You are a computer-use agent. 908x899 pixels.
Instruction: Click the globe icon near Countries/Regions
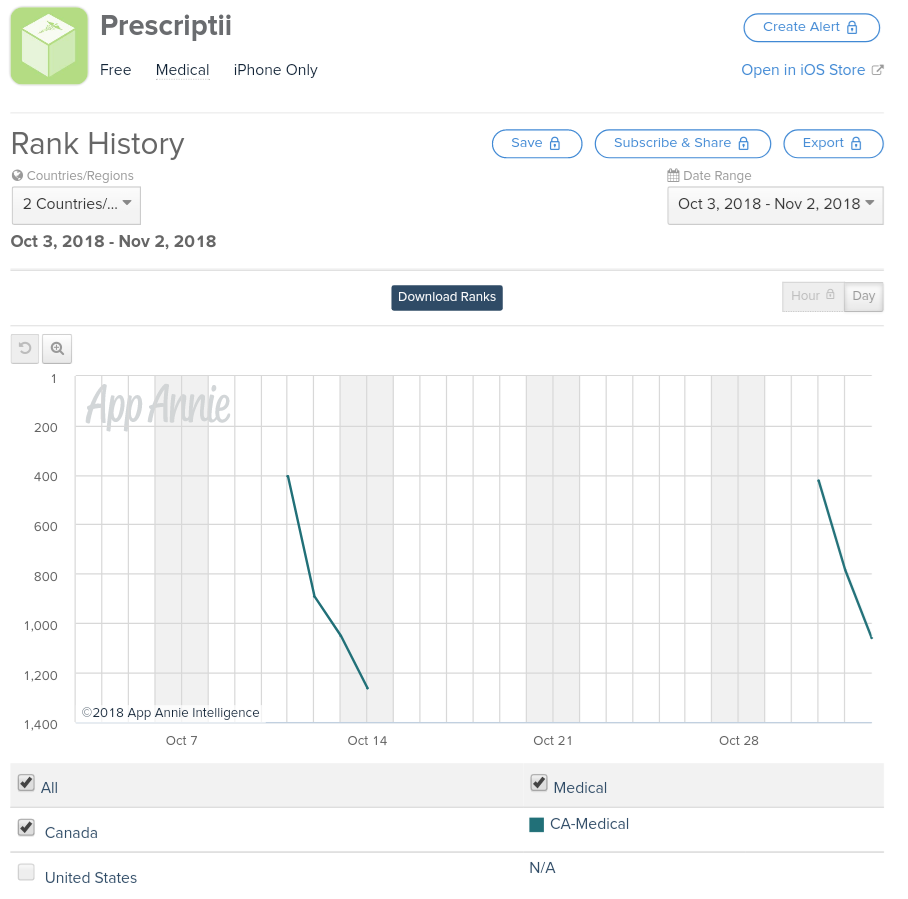[17, 176]
